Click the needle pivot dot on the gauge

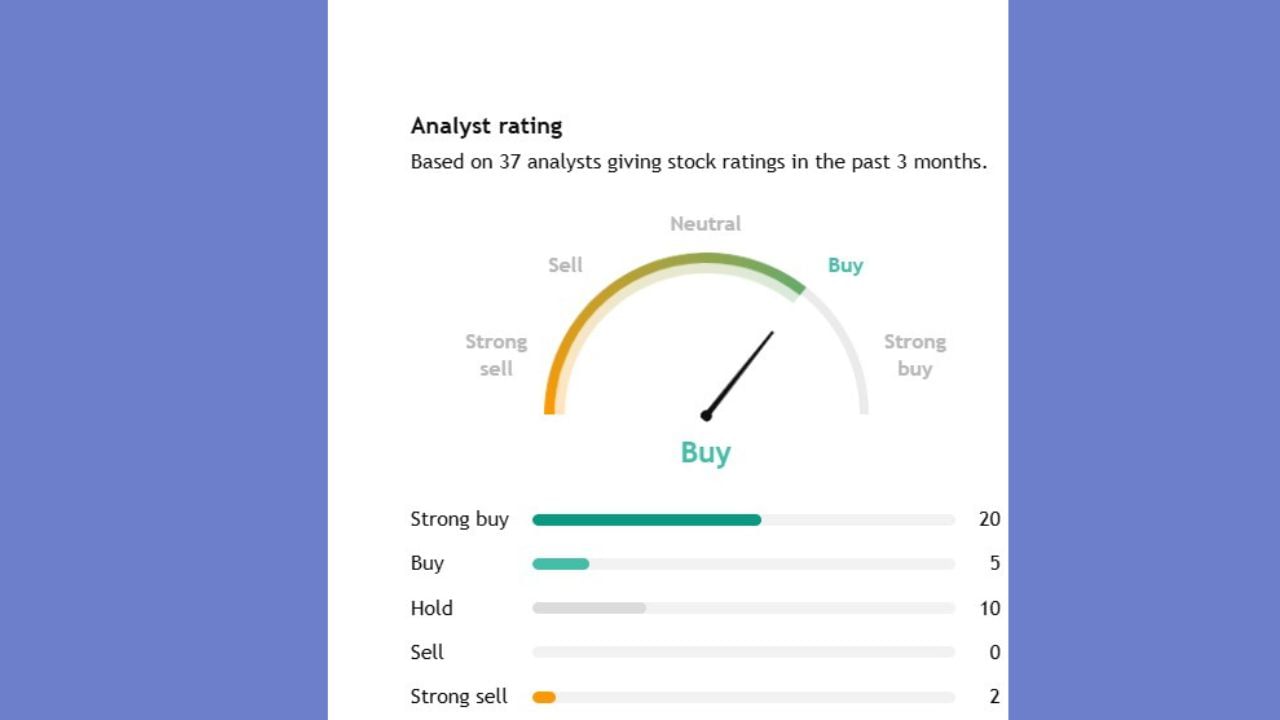706,415
